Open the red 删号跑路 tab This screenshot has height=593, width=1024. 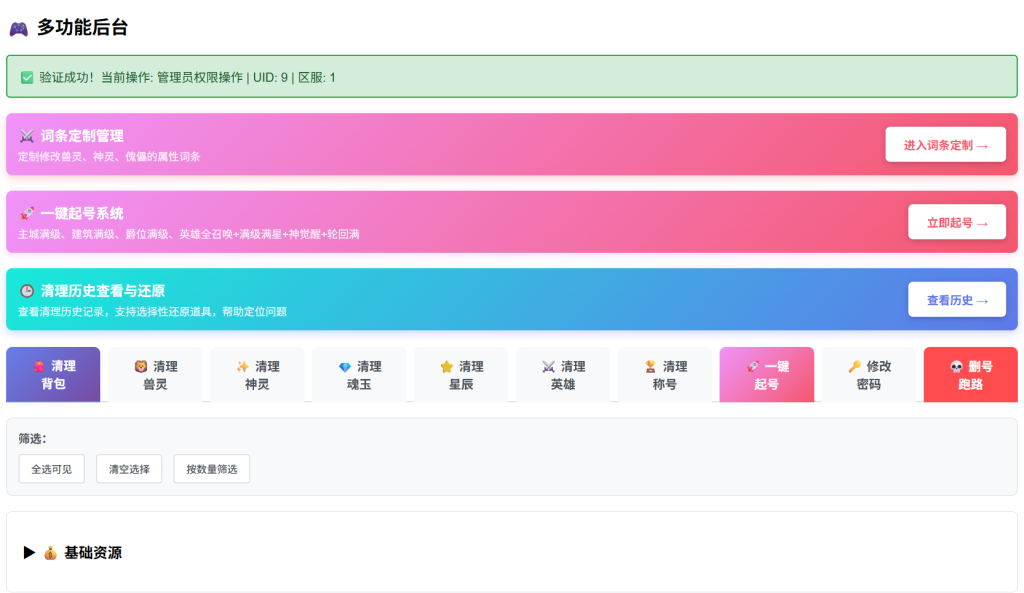(x=970, y=375)
